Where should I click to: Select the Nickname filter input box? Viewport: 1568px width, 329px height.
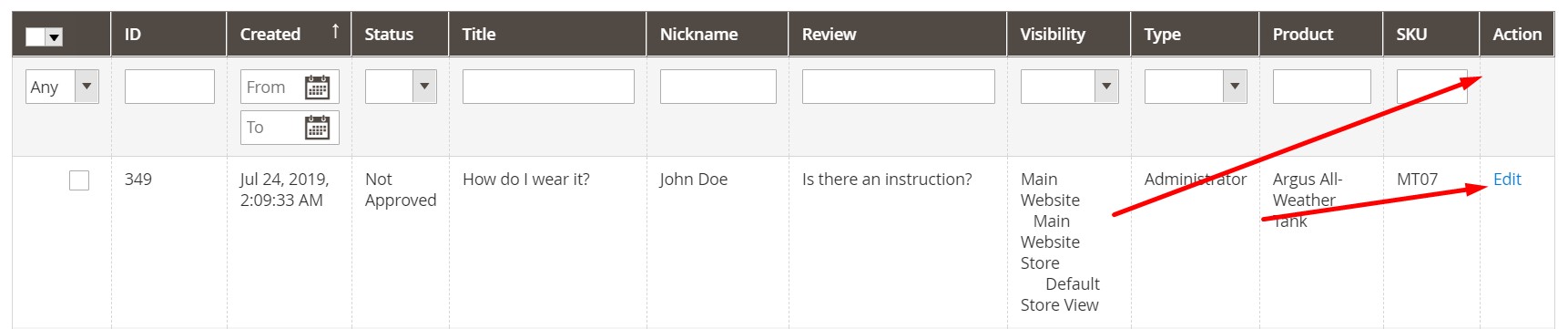(x=718, y=87)
